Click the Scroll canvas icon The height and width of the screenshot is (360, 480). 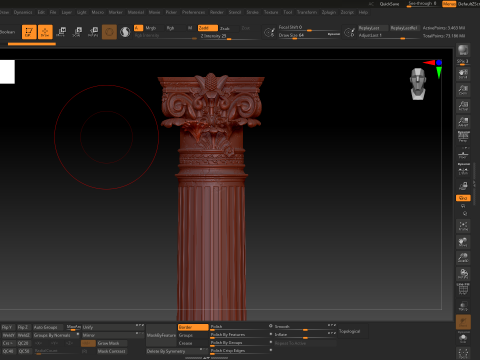(x=463, y=74)
